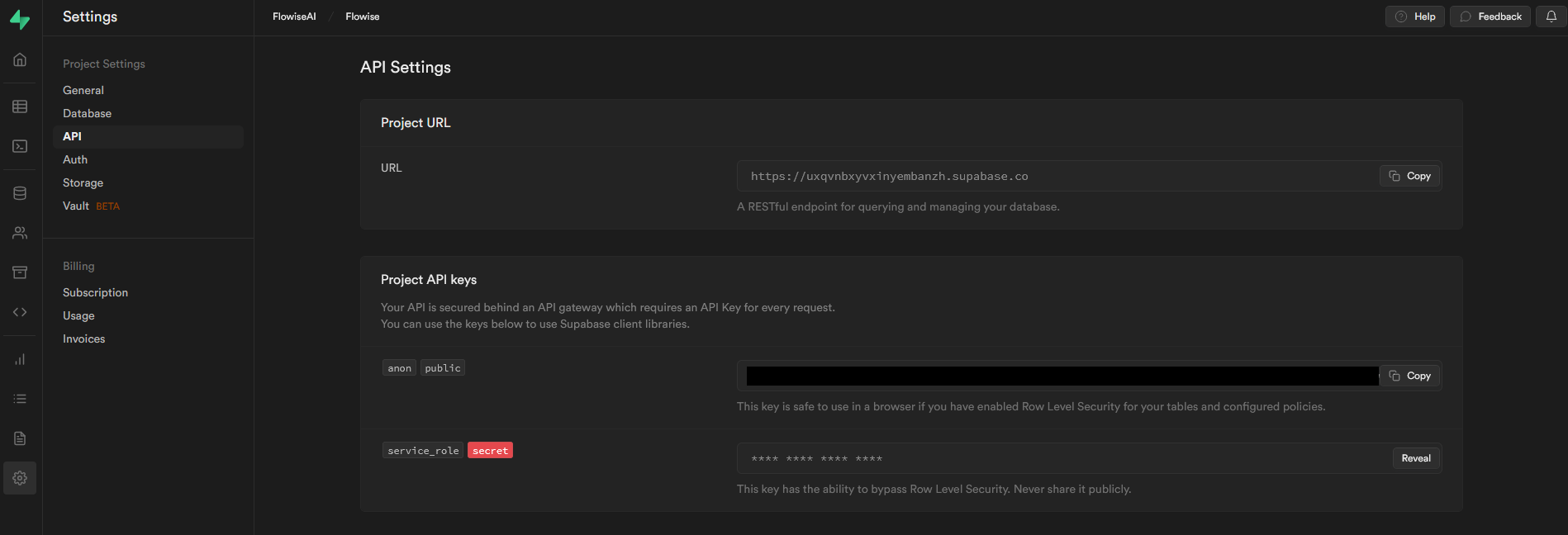Open Auth settings page
The width and height of the screenshot is (1568, 535).
(x=75, y=159)
